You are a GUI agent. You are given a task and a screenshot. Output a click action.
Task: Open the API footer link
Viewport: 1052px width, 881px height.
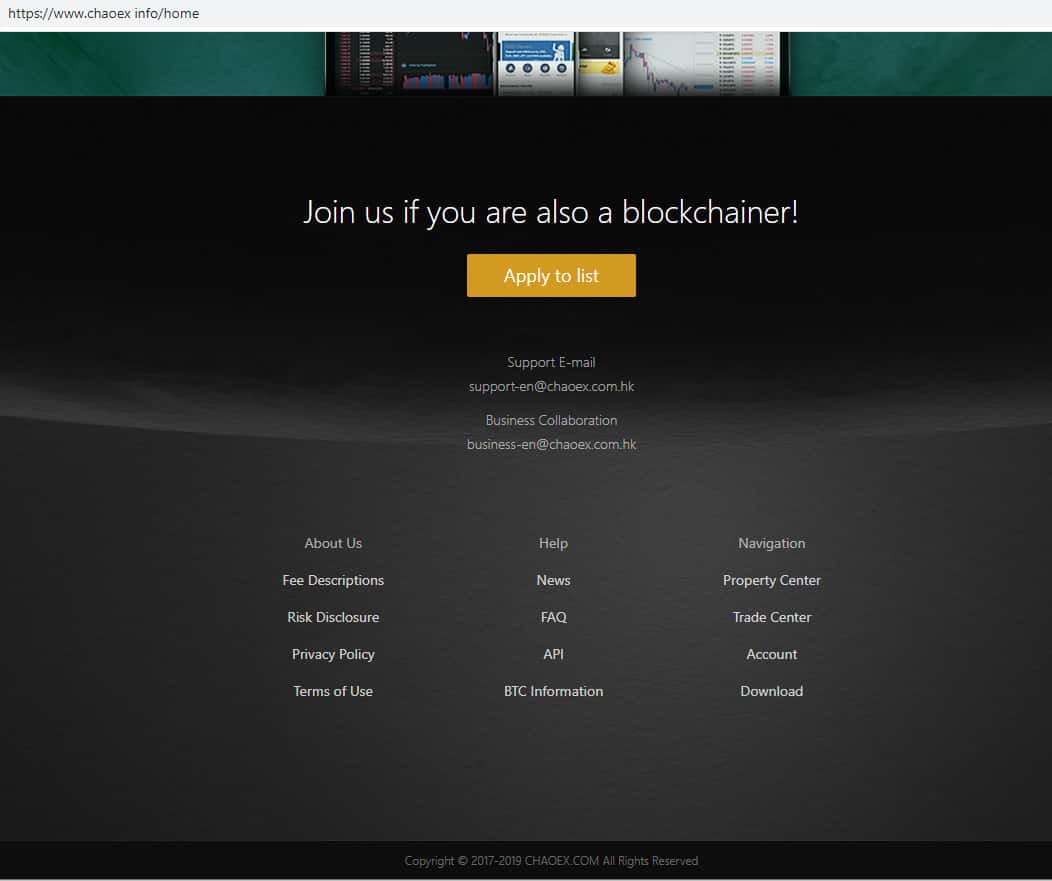[554, 654]
